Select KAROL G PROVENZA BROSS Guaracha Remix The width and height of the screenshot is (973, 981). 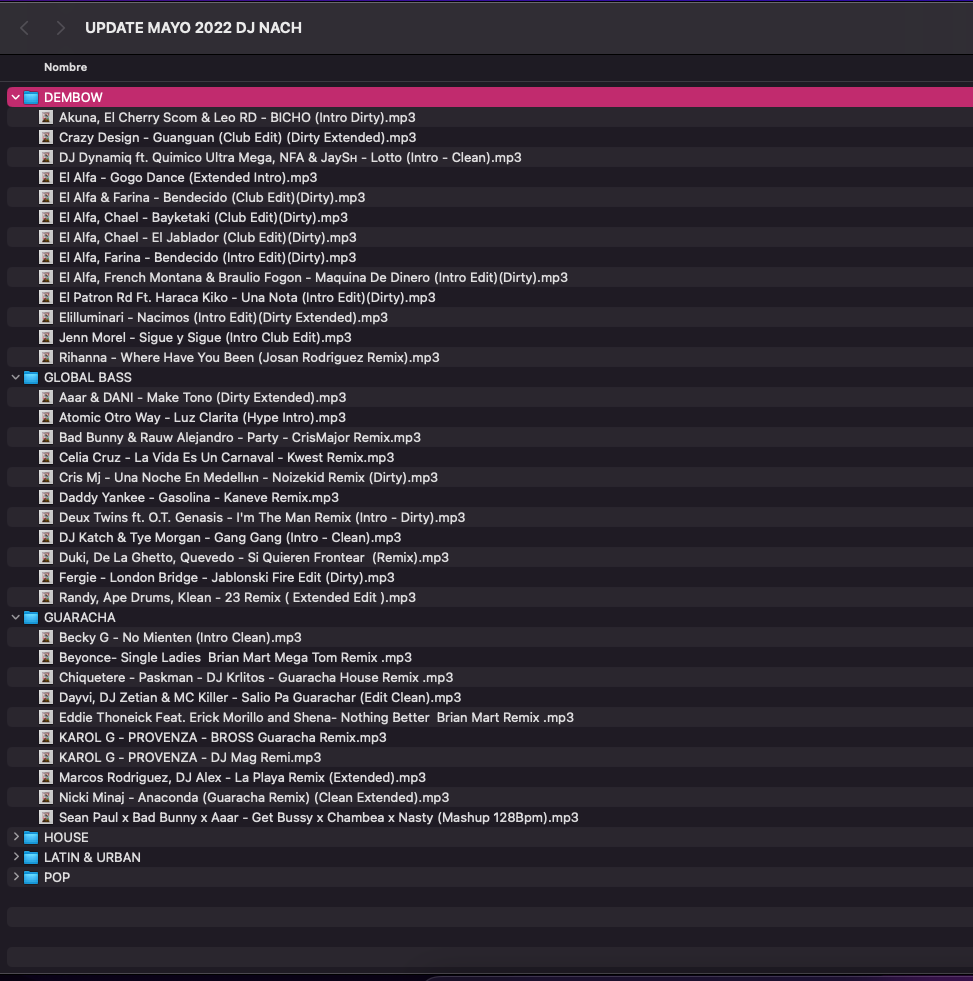click(x=223, y=738)
